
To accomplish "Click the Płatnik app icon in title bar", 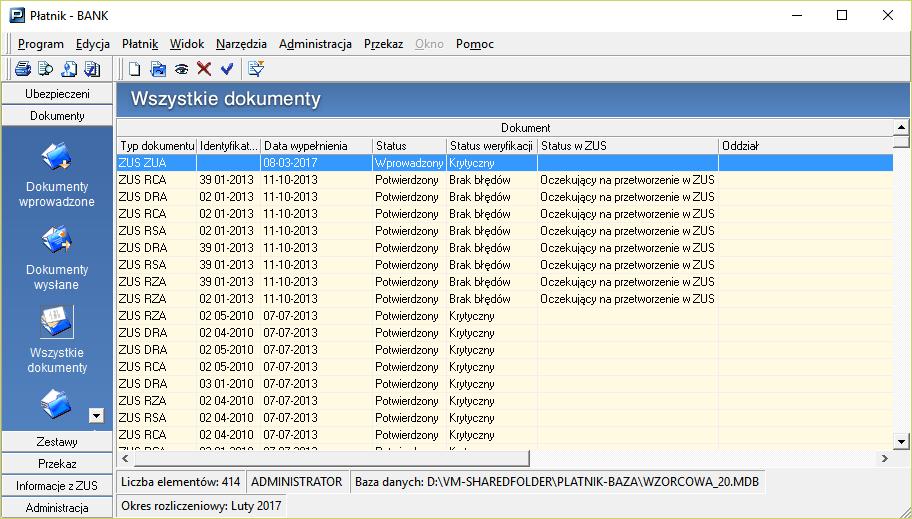I will pyautogui.click(x=17, y=15).
